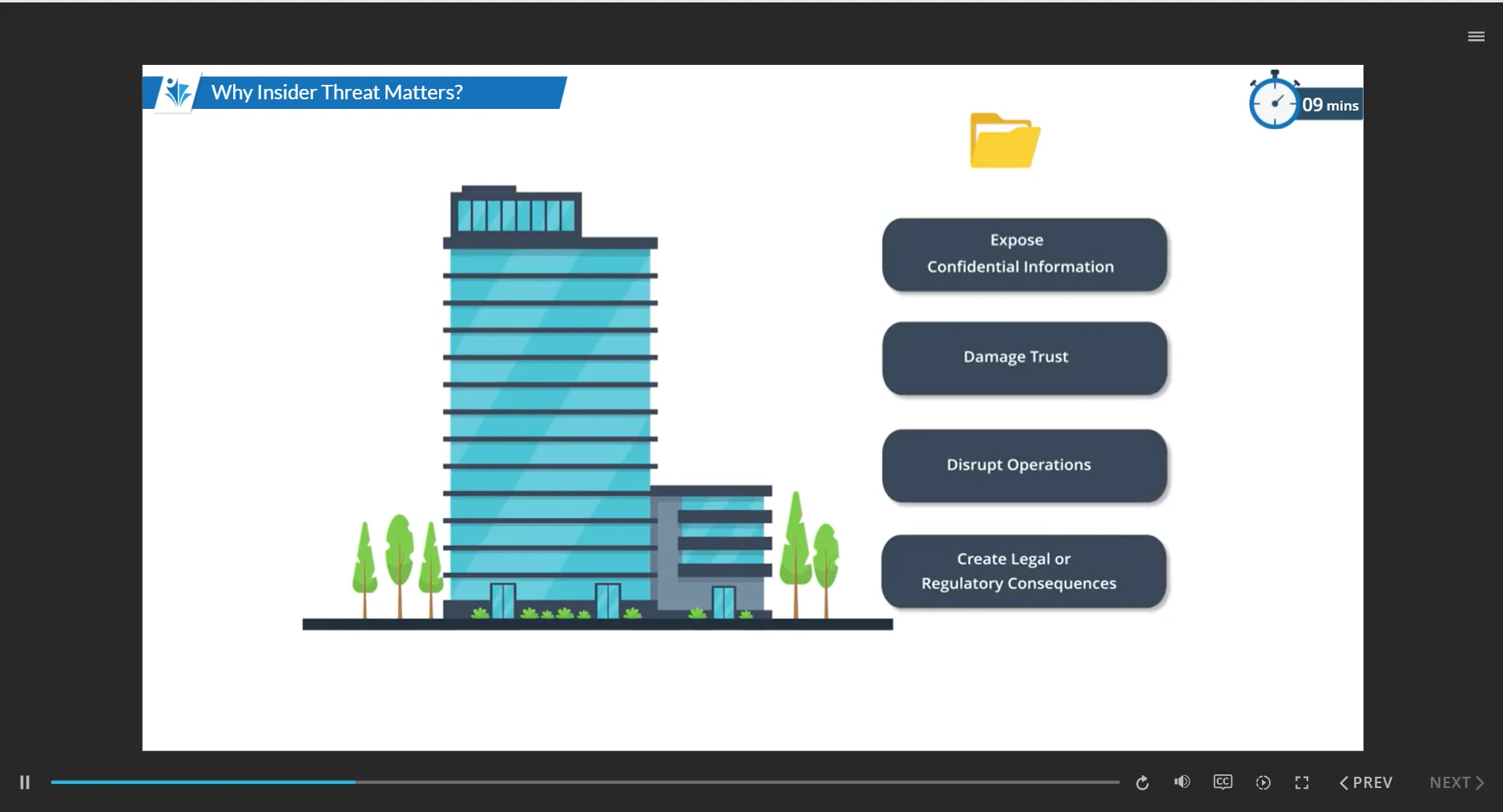Click the office building illustration
Screen dimensions: 1503x812
(x=597, y=407)
